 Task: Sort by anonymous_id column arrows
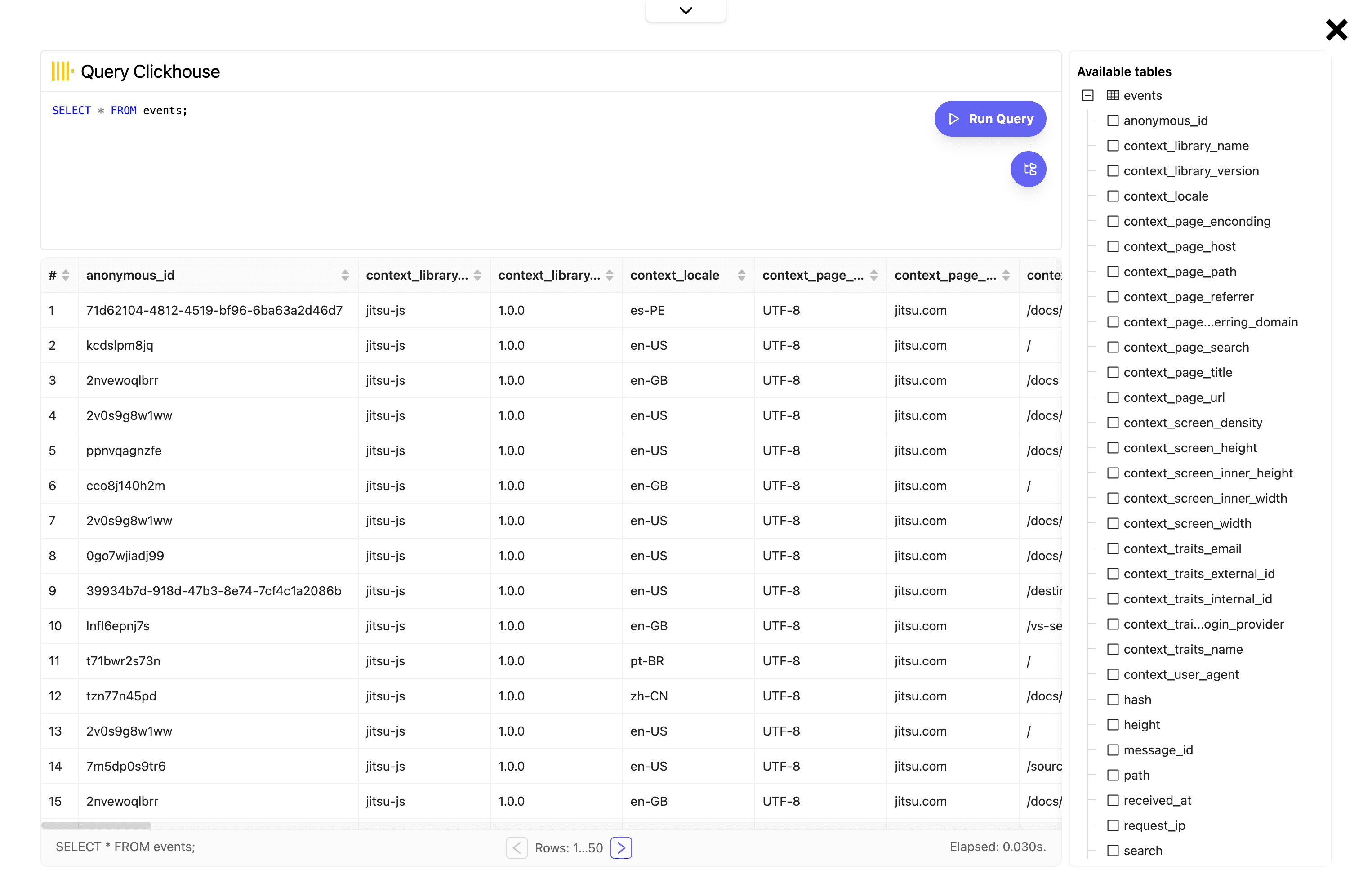(x=345, y=276)
